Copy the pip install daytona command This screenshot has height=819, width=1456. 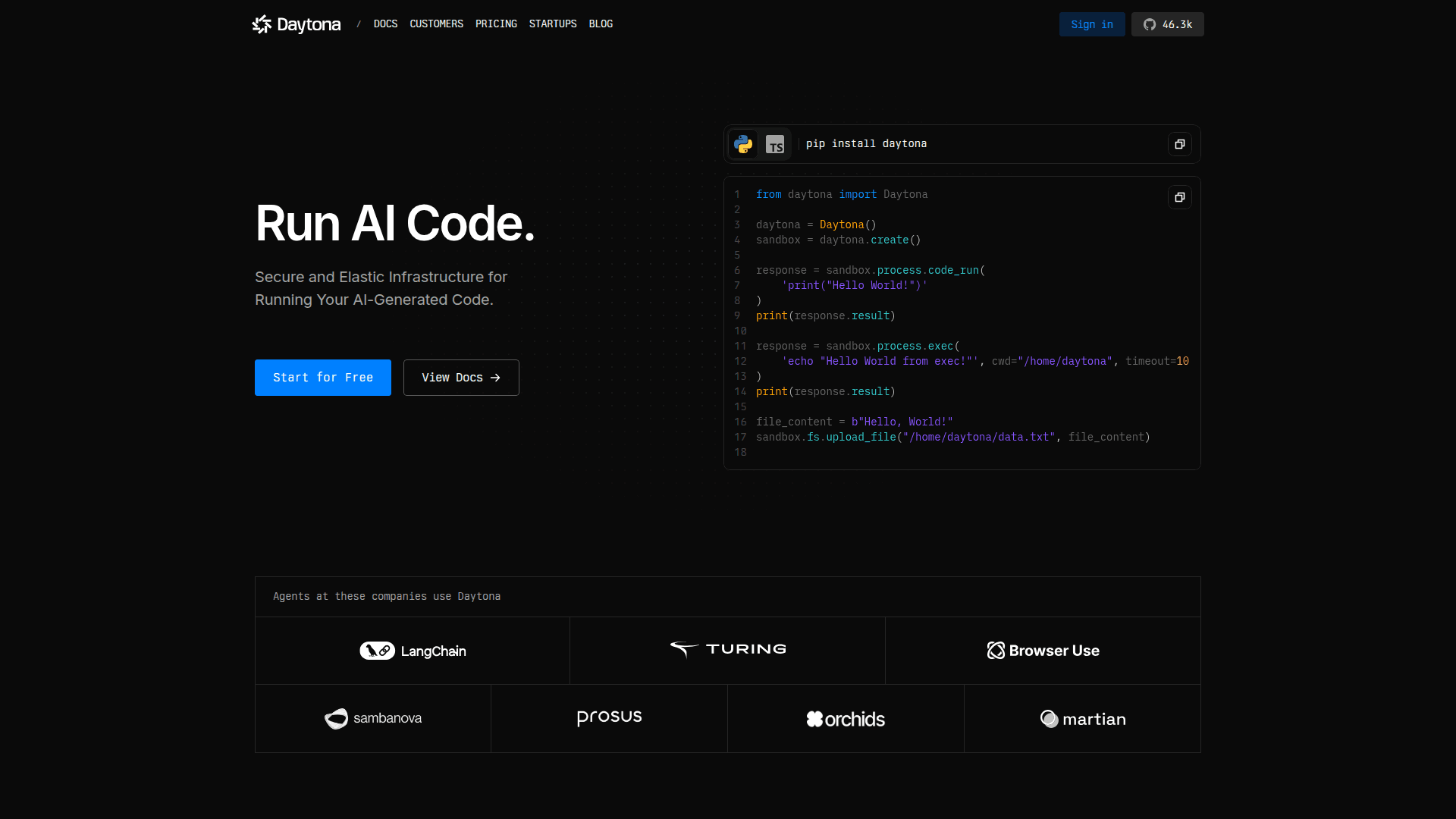[x=1179, y=144]
